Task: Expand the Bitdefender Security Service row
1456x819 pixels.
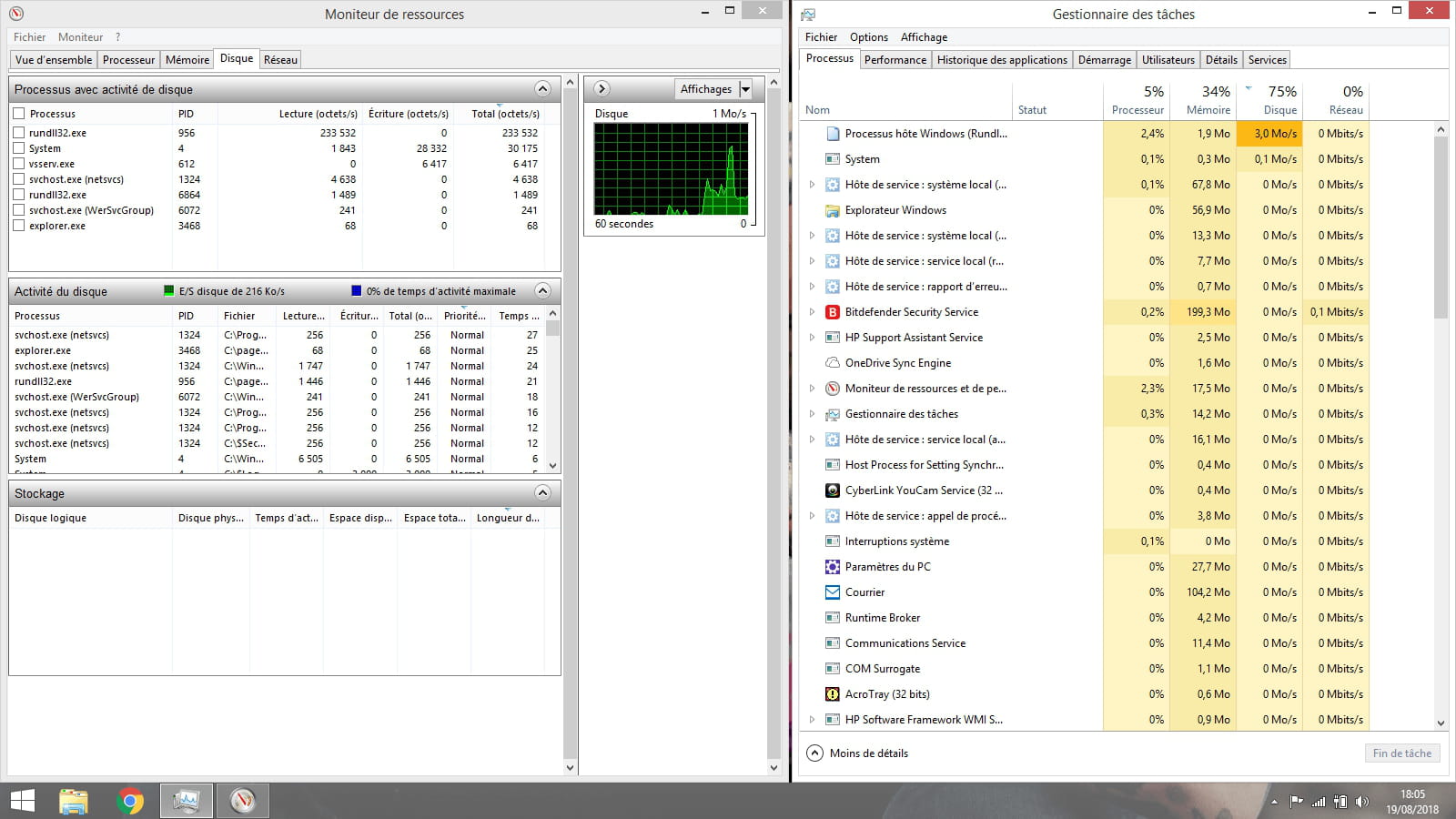Action: point(812,312)
